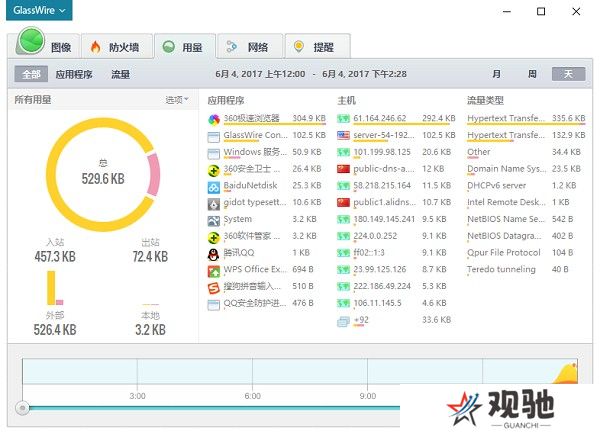600x434 pixels.
Task: Click the GlassWire Con... app icon
Action: tap(214, 136)
